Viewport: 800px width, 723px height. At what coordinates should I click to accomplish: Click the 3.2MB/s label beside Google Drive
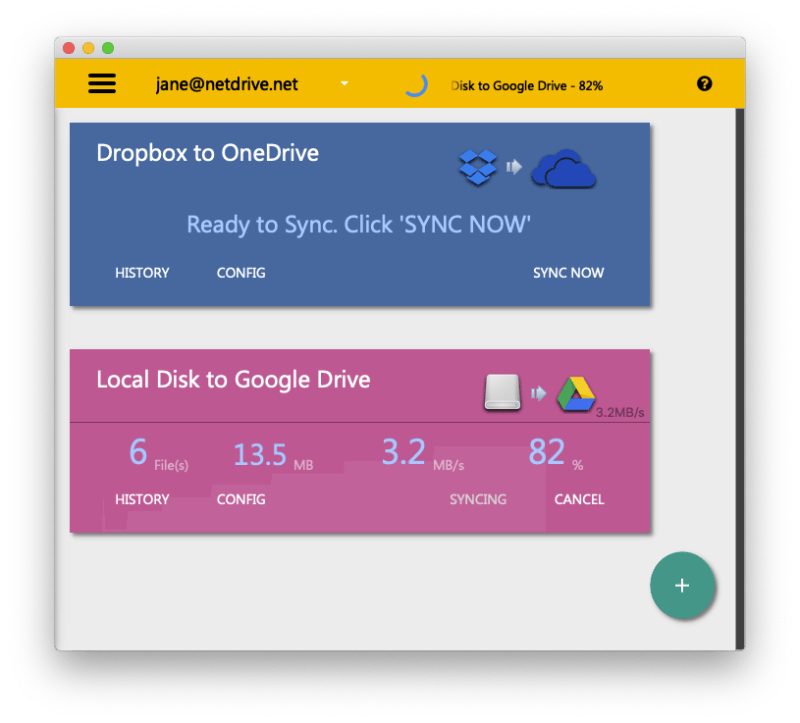pyautogui.click(x=620, y=412)
